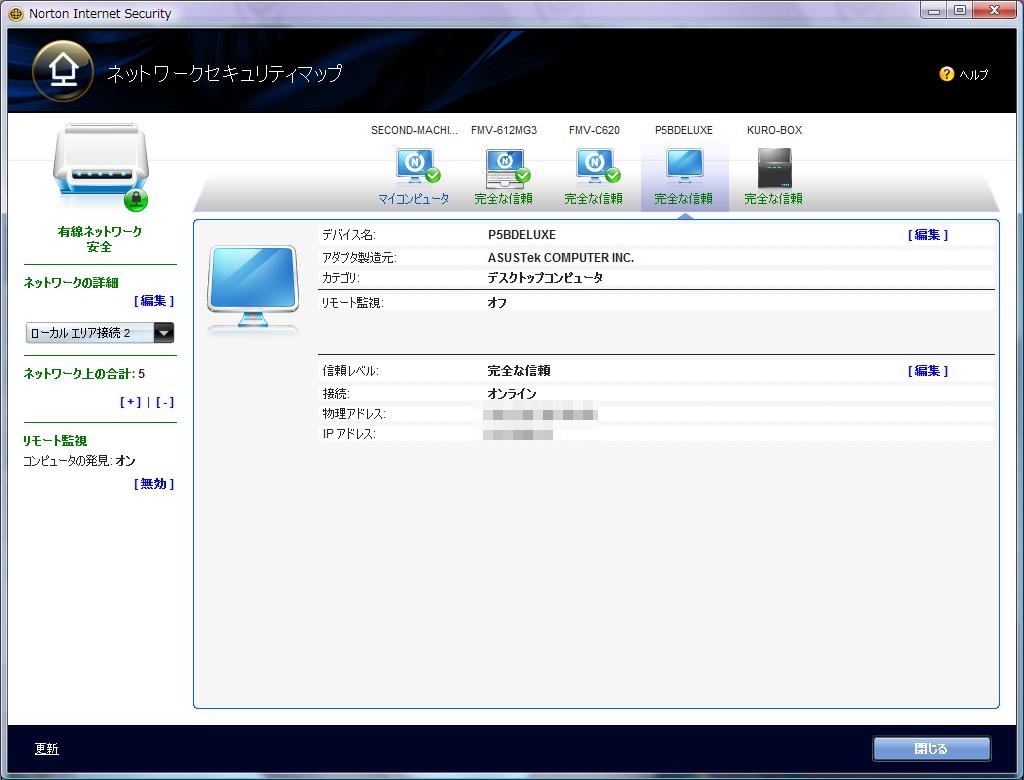Click the yellow help question mark icon
Image resolution: width=1024 pixels, height=780 pixels.
(946, 74)
